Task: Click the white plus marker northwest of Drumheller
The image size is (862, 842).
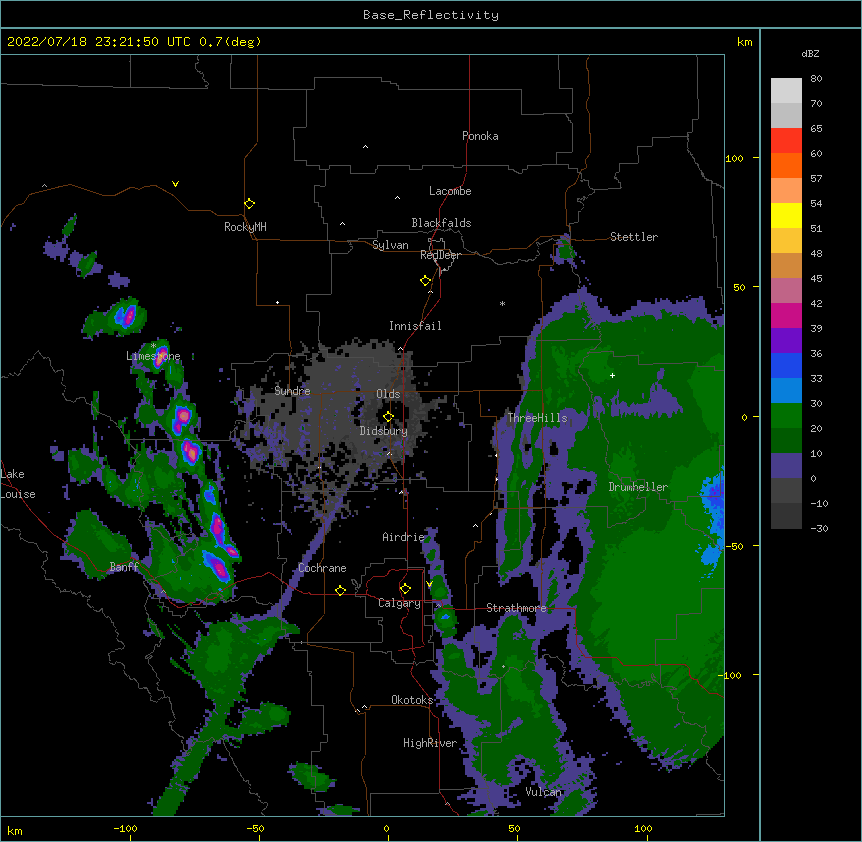Action: pos(612,375)
